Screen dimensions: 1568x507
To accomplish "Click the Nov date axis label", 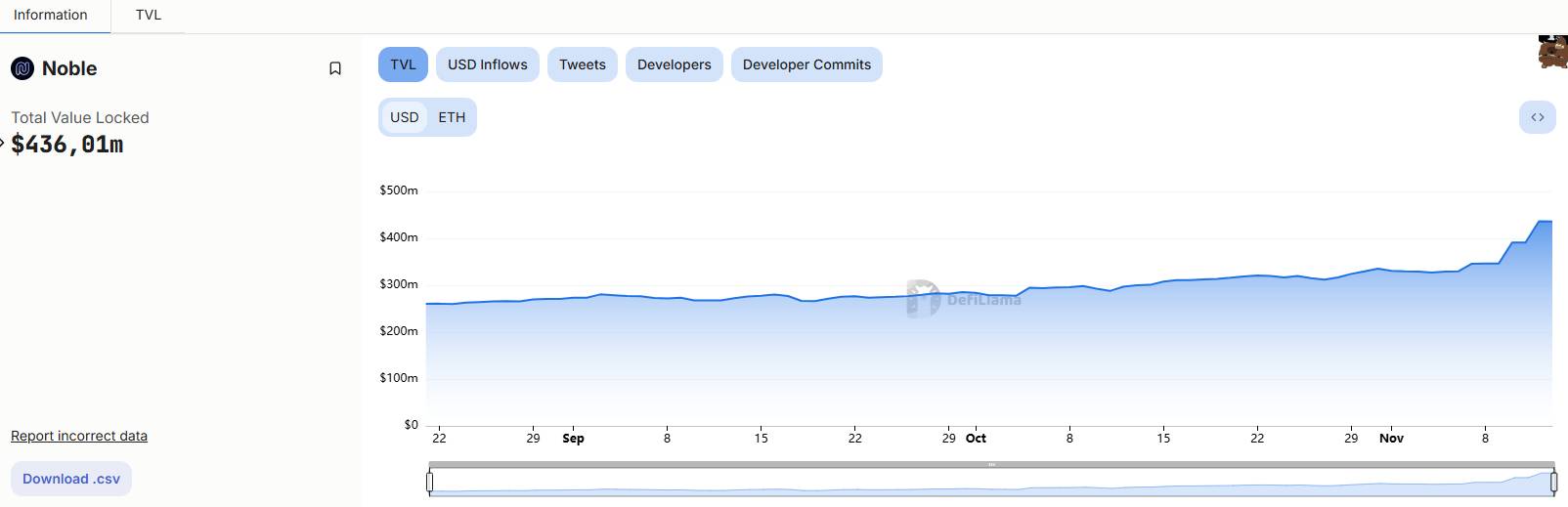I will tap(1391, 439).
